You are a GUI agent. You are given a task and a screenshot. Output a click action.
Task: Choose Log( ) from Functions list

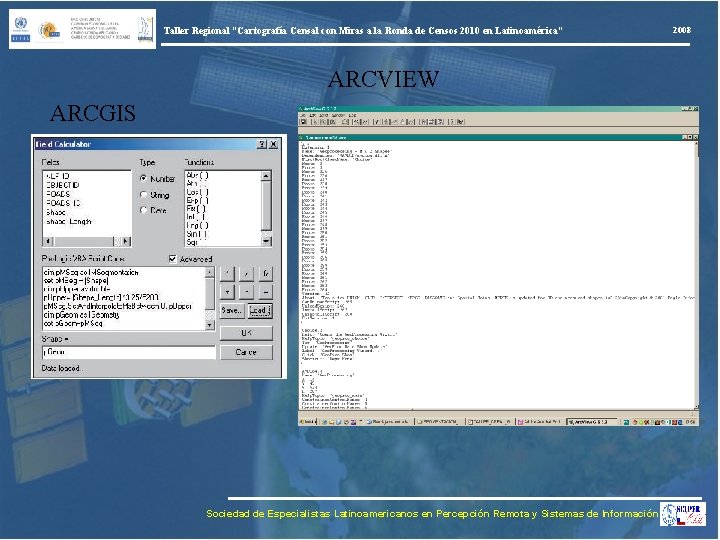click(197, 225)
